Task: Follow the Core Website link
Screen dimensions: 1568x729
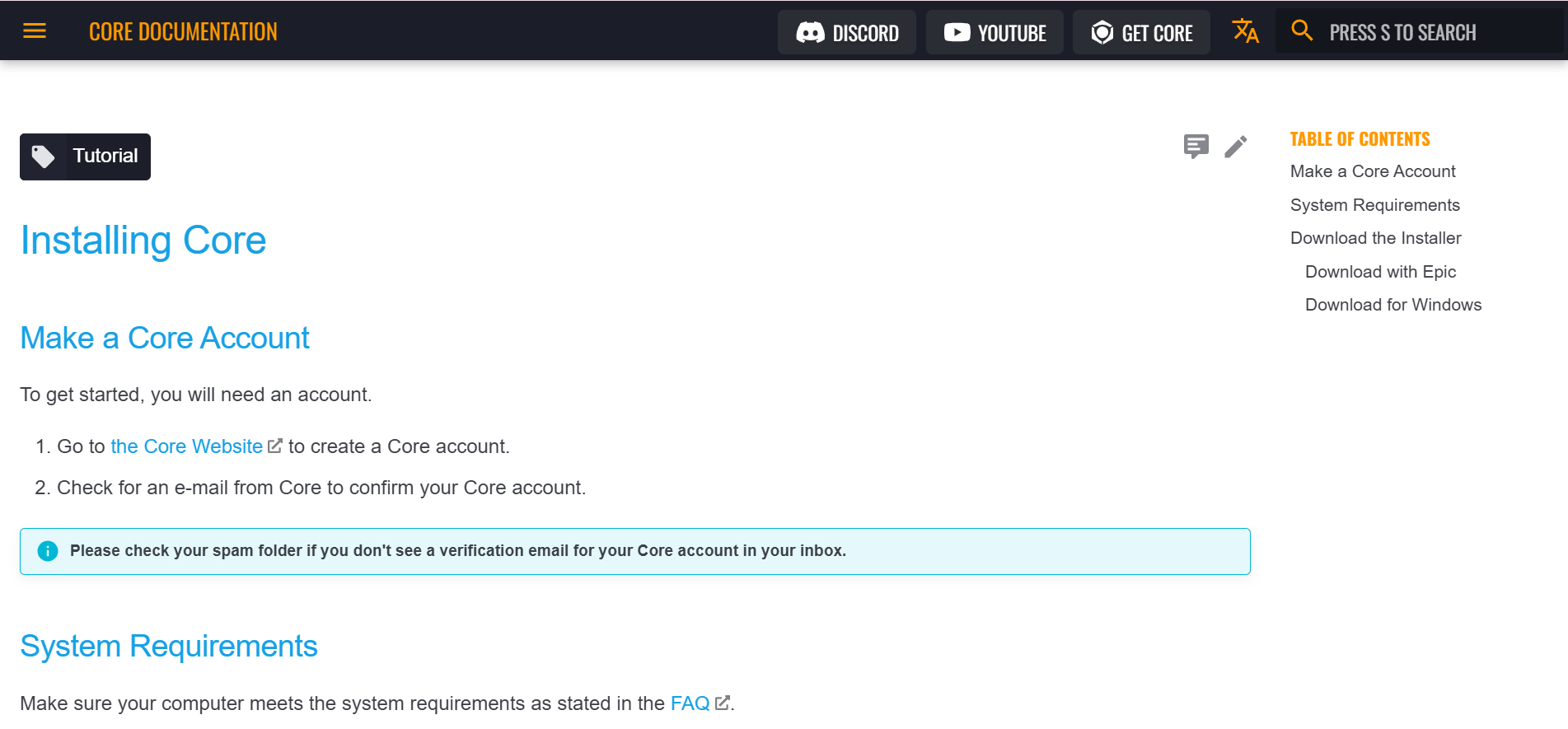Action: (x=187, y=446)
